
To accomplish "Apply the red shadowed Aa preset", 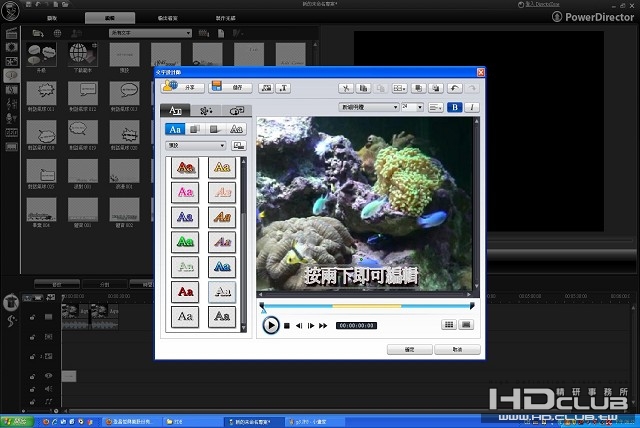I will tap(185, 167).
